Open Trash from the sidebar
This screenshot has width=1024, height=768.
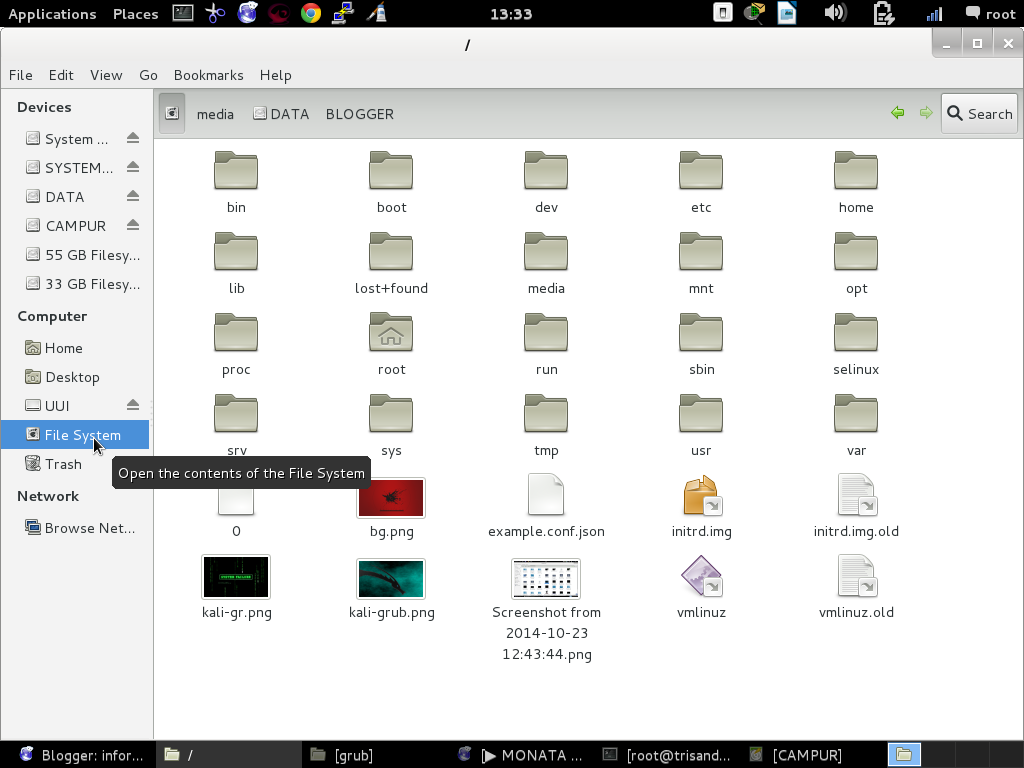[62, 464]
